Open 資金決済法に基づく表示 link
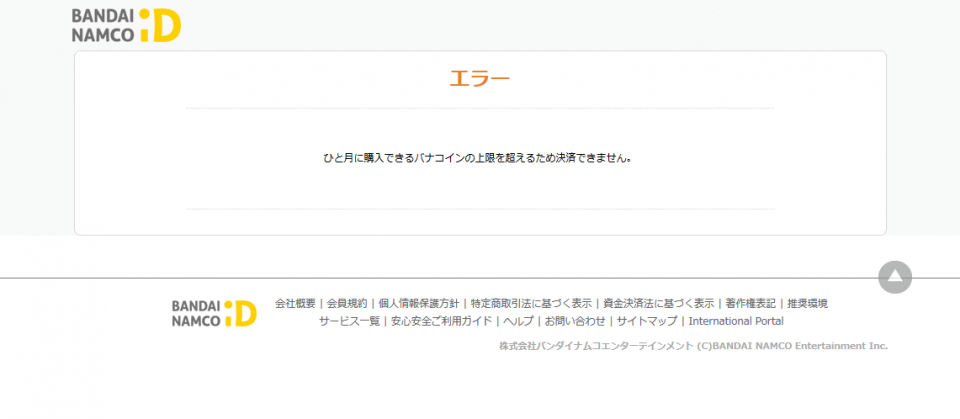The height and width of the screenshot is (419, 960). tap(659, 303)
